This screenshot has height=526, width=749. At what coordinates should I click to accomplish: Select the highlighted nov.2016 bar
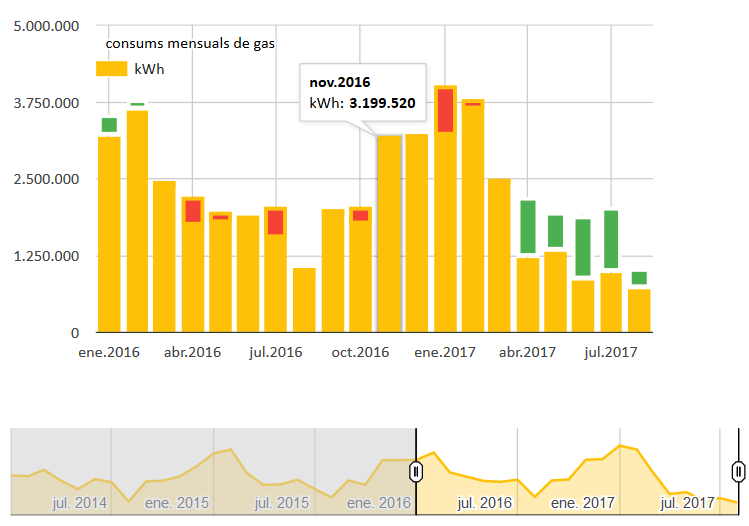point(389,234)
